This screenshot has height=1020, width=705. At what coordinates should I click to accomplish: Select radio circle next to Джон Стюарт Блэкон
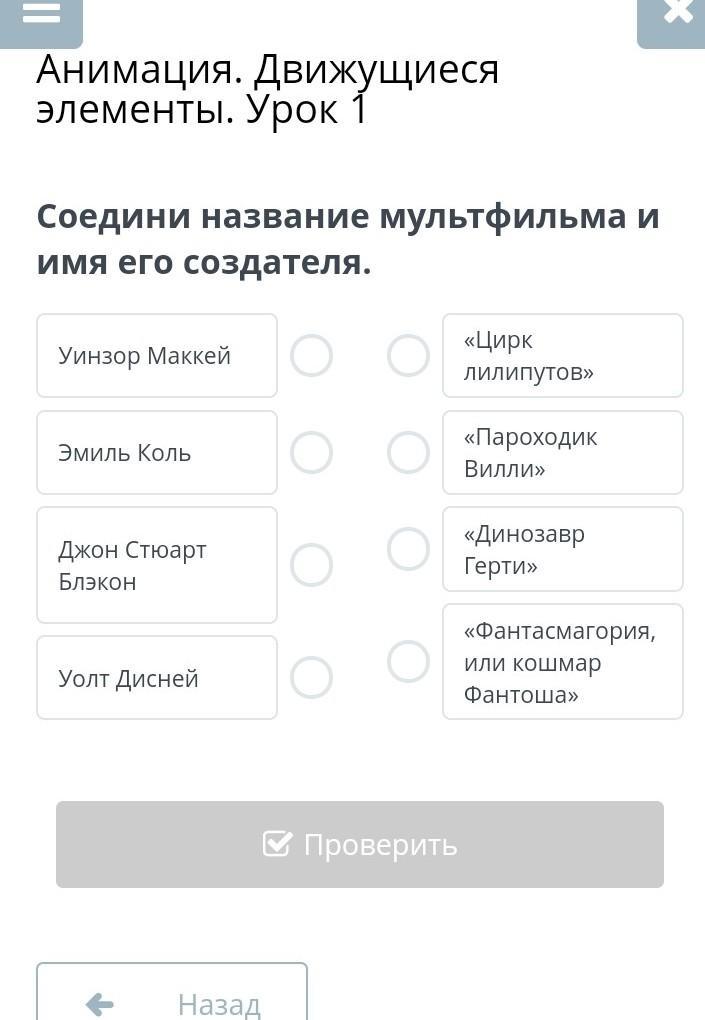(x=311, y=565)
